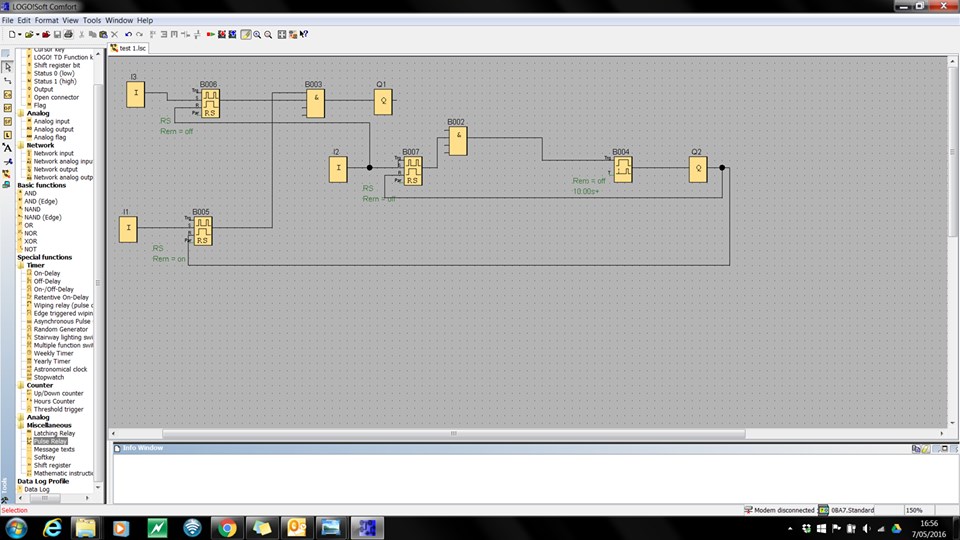Select B004 off-delay timer block
The width and height of the screenshot is (960, 540).
pyautogui.click(x=623, y=169)
